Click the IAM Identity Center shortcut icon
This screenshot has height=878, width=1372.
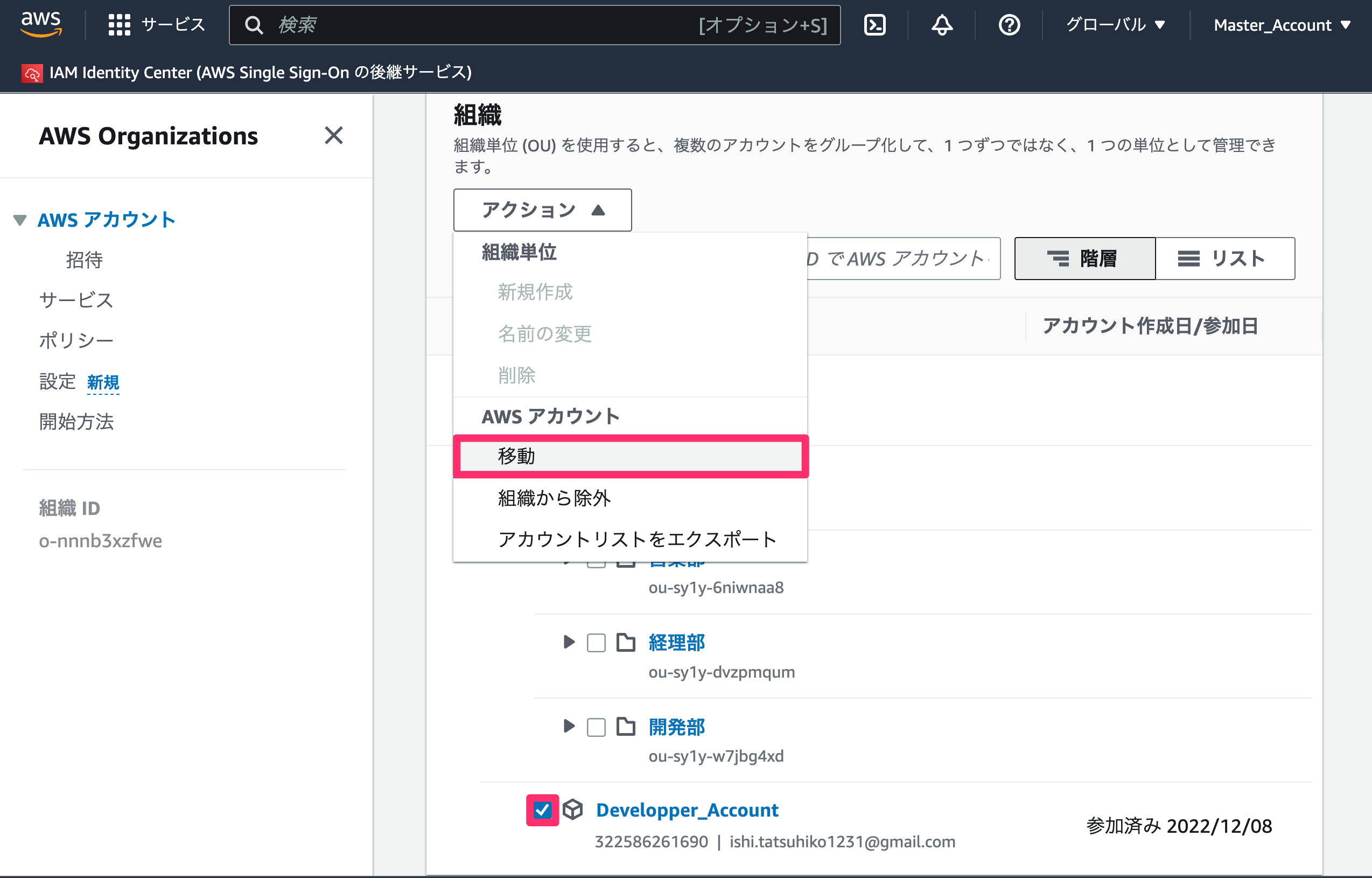[32, 73]
